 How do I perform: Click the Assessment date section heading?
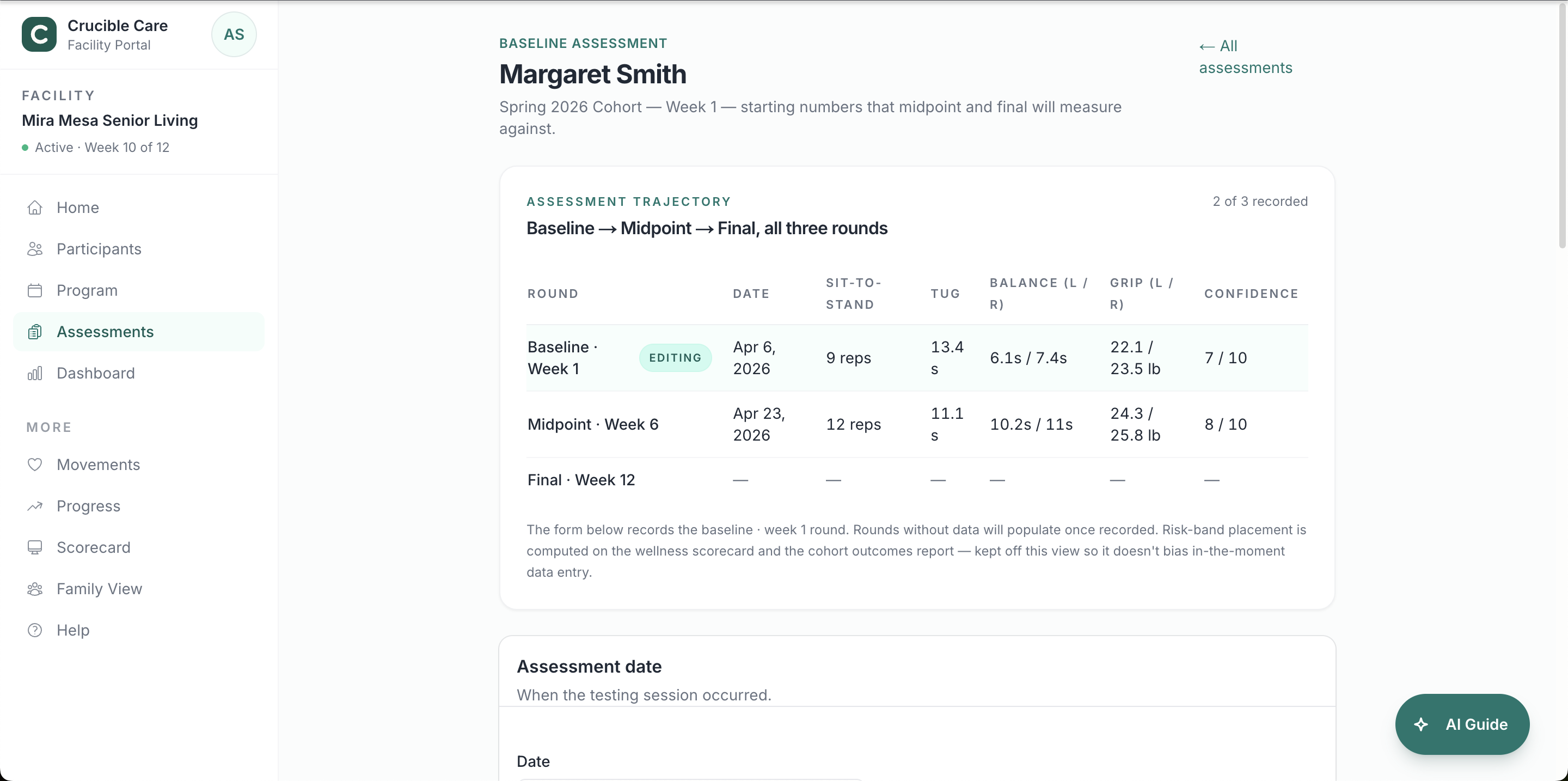tap(589, 667)
